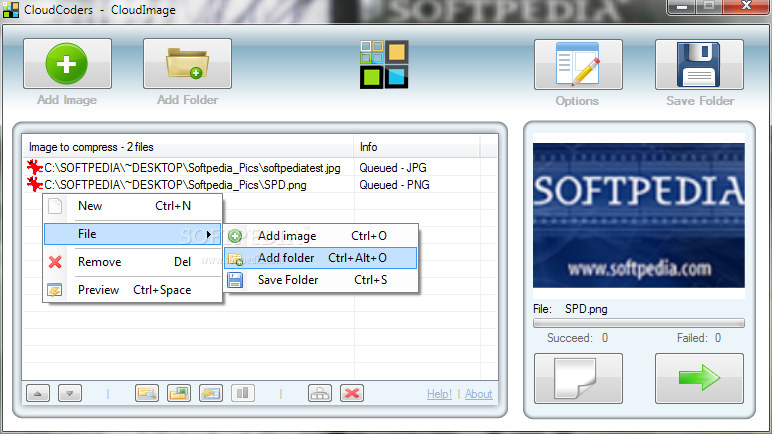This screenshot has width=772, height=434.
Task: Click the SOFTPEDIA preview thumbnail
Action: 639,215
